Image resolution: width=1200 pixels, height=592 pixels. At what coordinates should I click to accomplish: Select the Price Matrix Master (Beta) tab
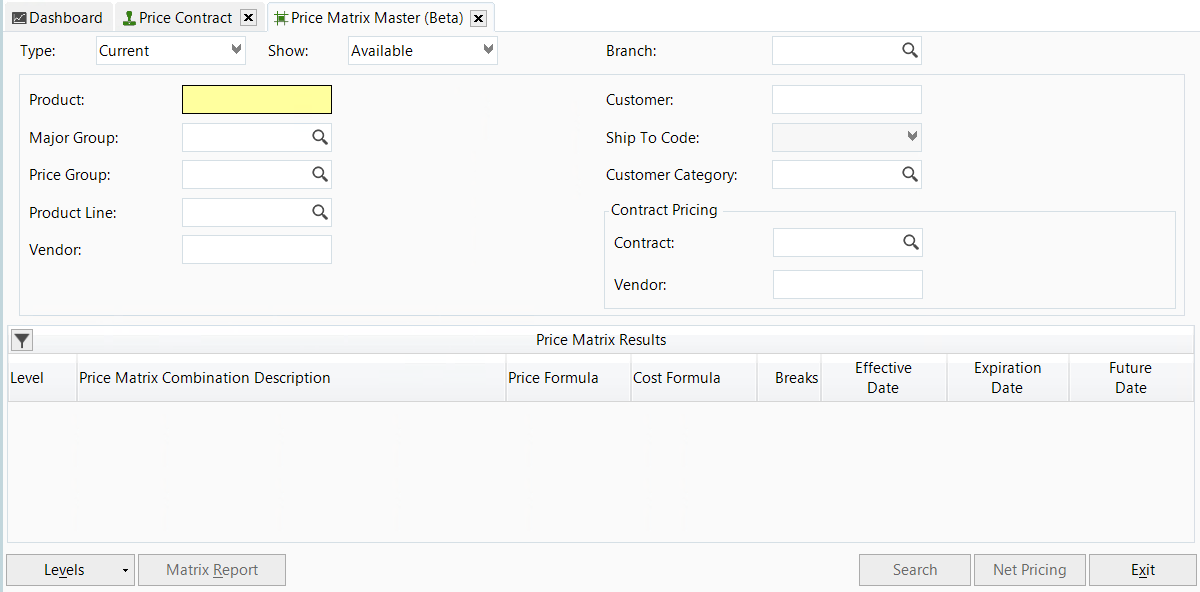click(370, 17)
